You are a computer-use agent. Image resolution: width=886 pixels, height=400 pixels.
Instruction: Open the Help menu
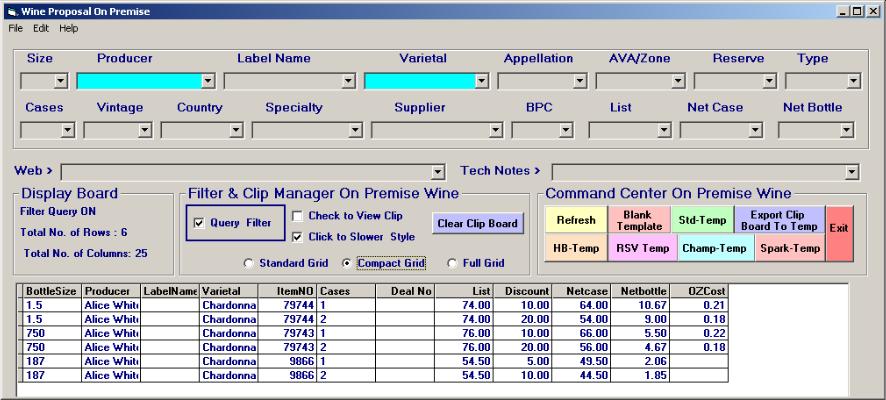68,28
